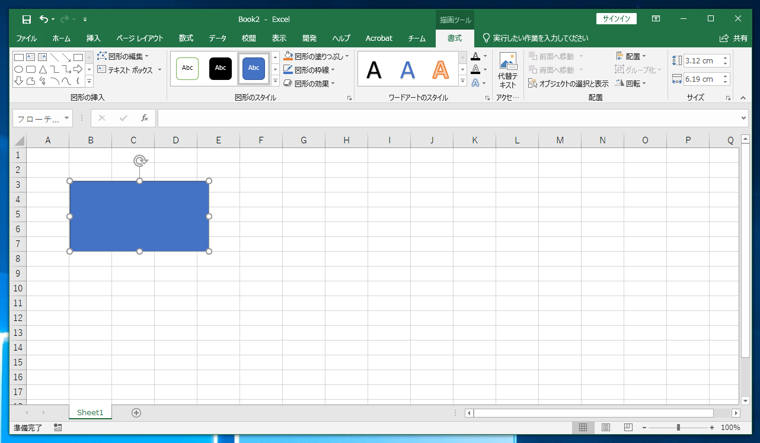This screenshot has width=760, height=443.
Task: Save the workbook with the floppy icon
Action: point(27,19)
